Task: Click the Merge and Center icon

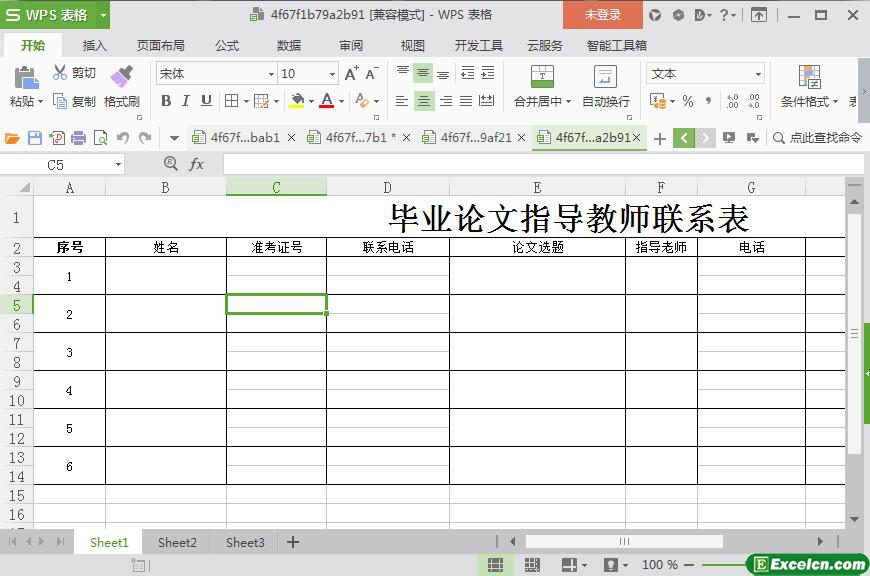Action: [x=541, y=77]
